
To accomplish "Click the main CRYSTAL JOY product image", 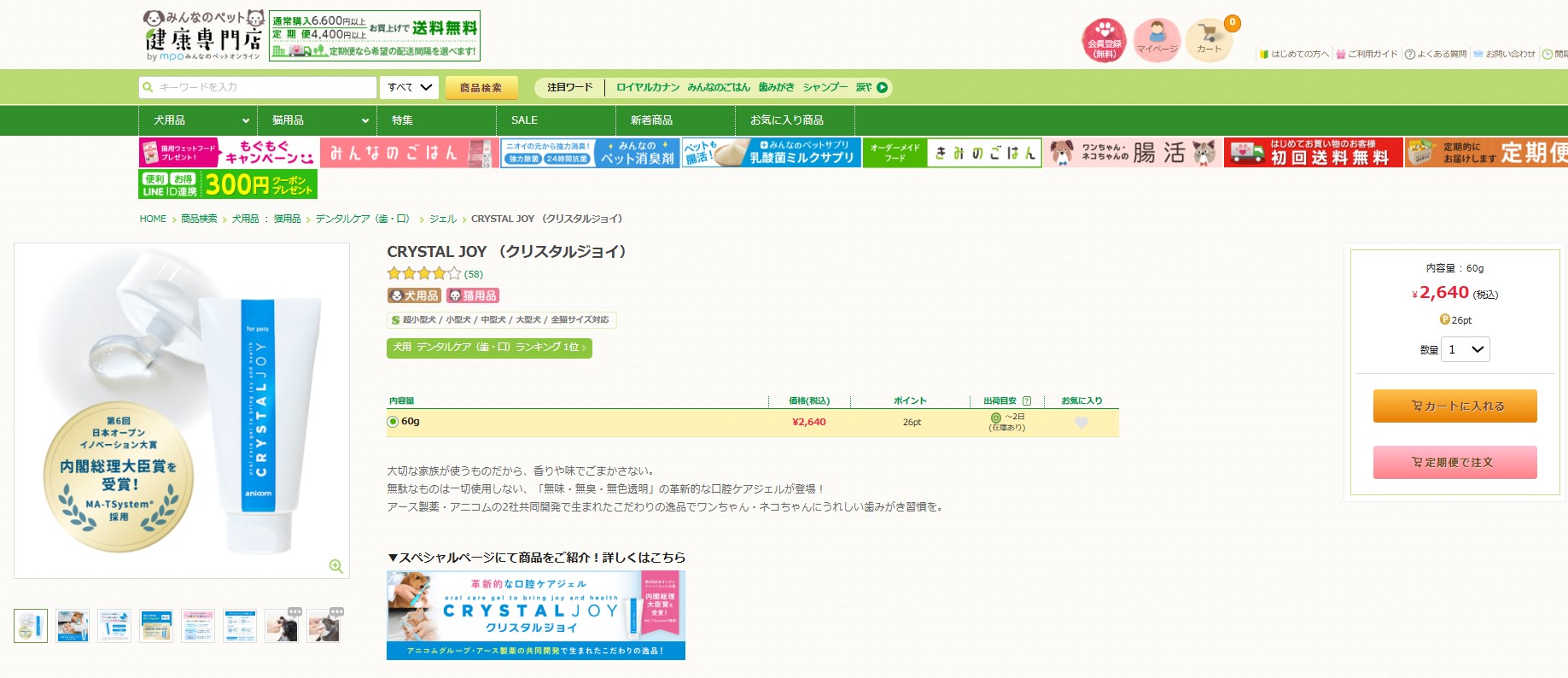I will tap(182, 410).
